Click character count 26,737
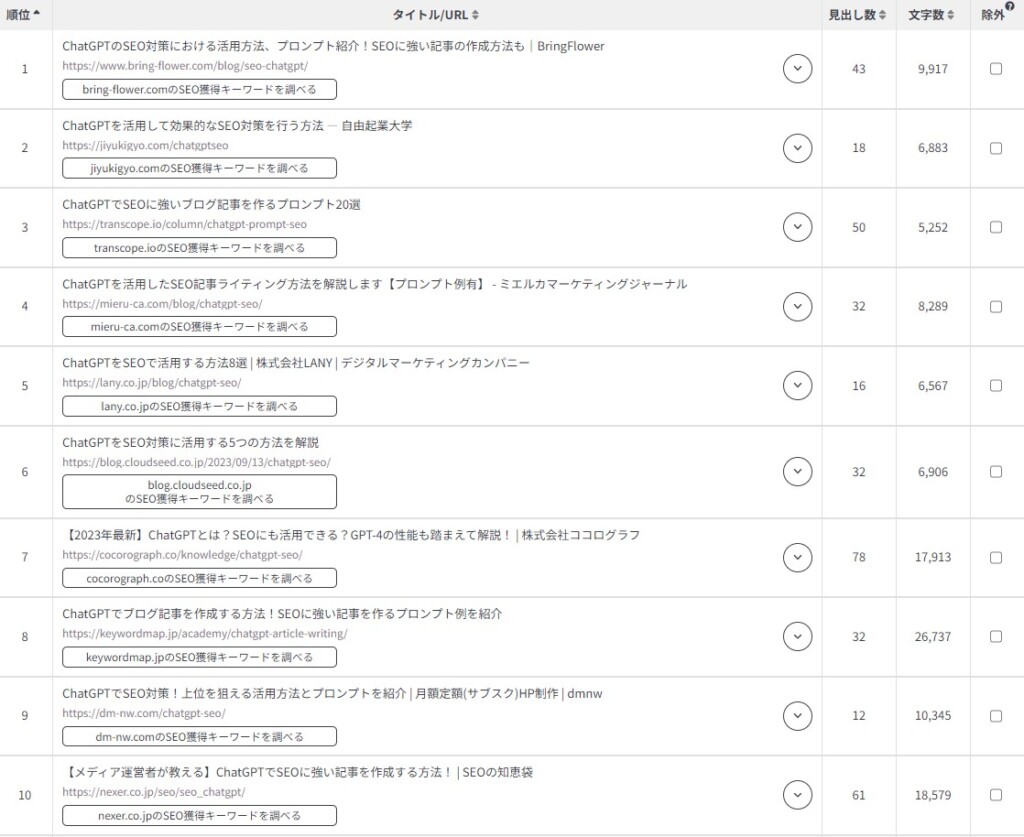This screenshot has width=1024, height=837. (932, 637)
